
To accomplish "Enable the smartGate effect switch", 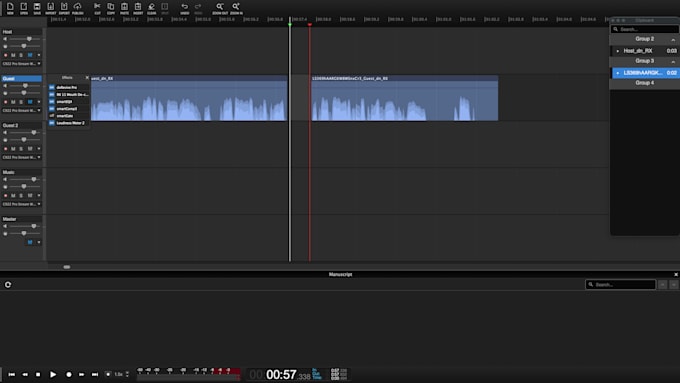I will (52, 116).
